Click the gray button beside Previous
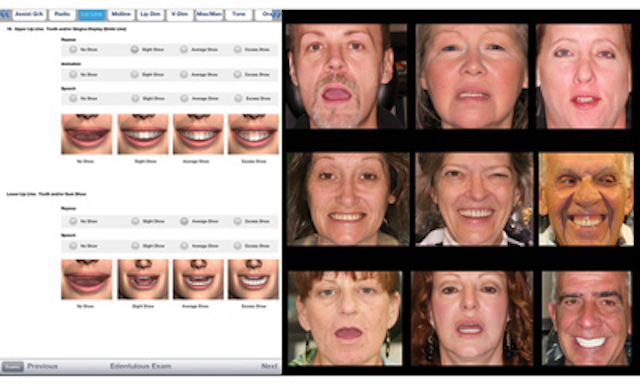This screenshot has height=384, width=640. [12, 366]
